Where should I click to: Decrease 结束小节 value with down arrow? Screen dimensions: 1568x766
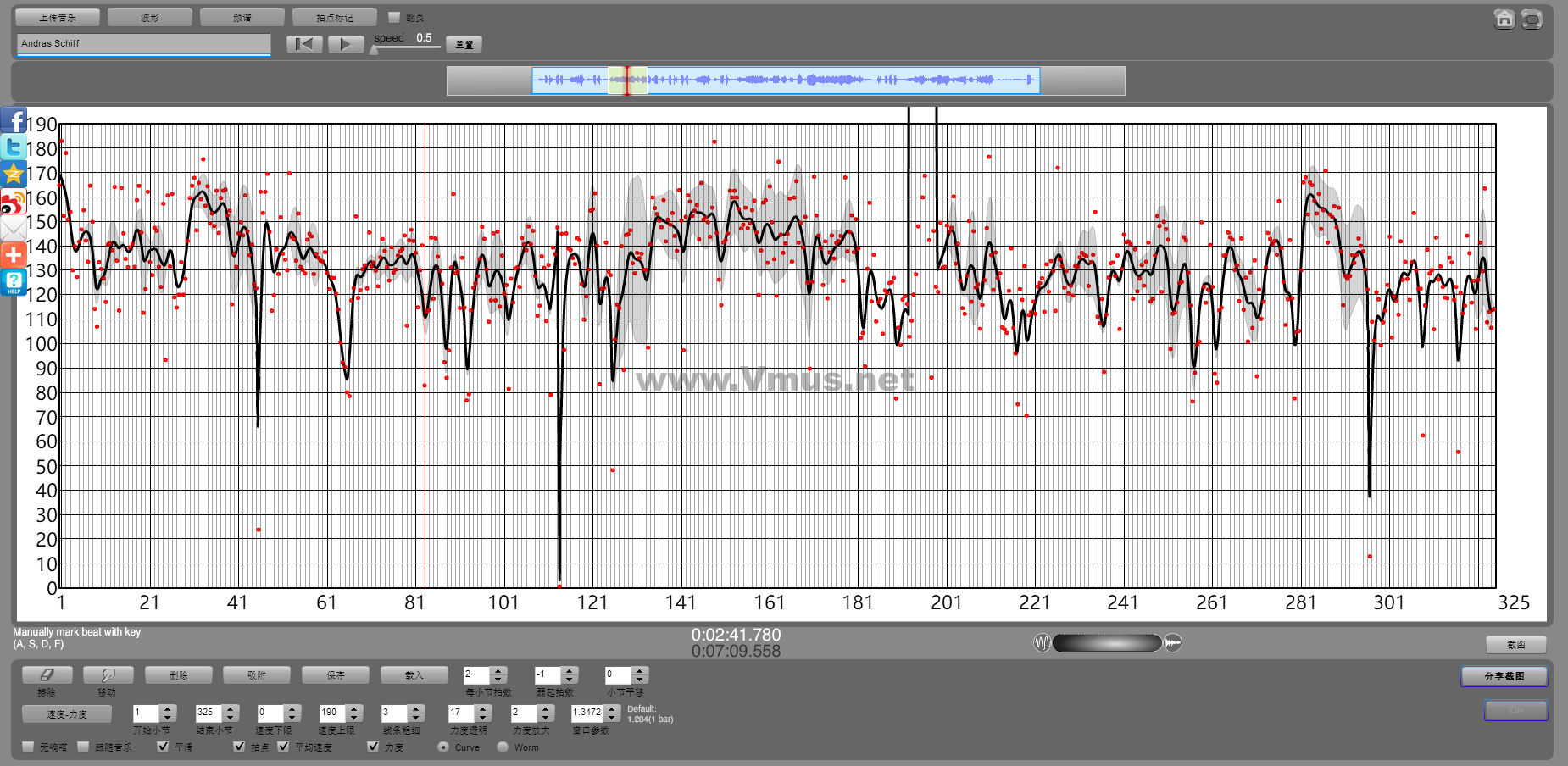[231, 718]
